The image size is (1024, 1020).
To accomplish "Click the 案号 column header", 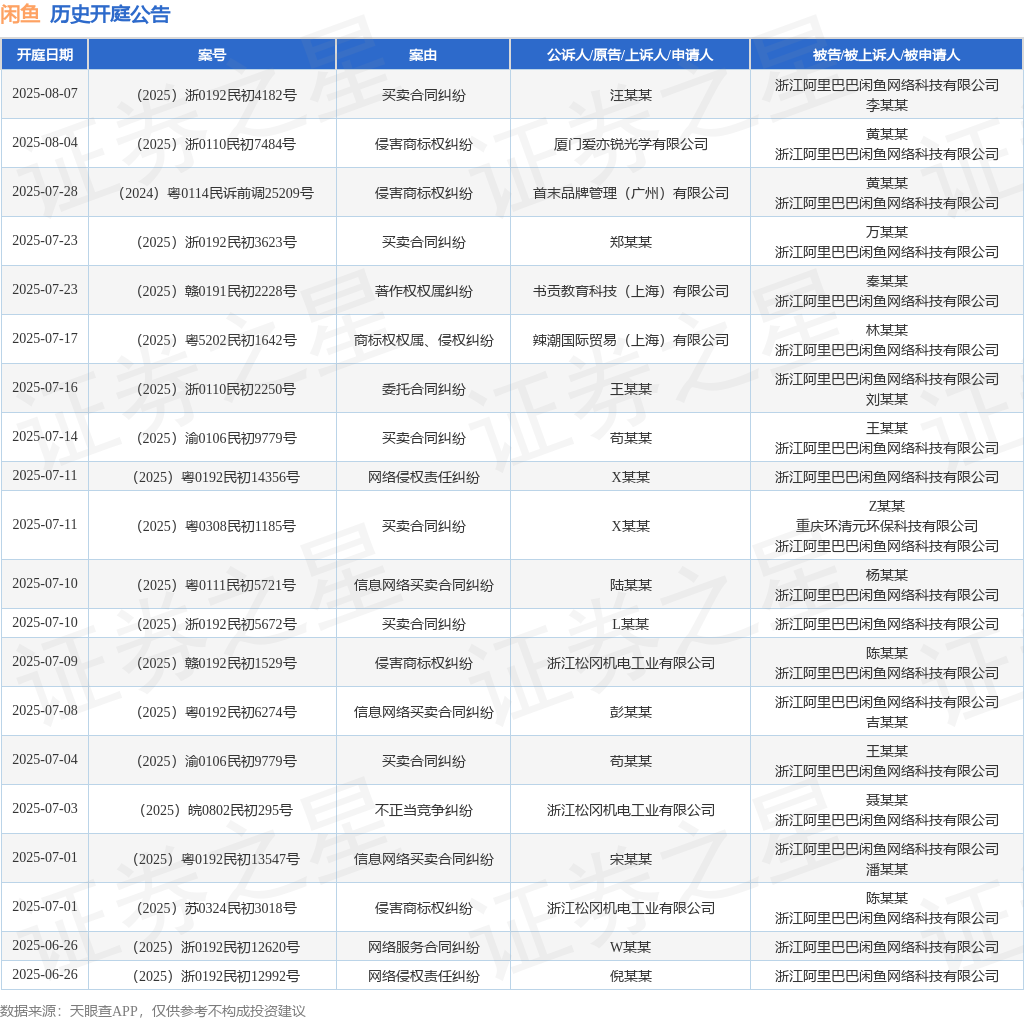I will coord(212,55).
